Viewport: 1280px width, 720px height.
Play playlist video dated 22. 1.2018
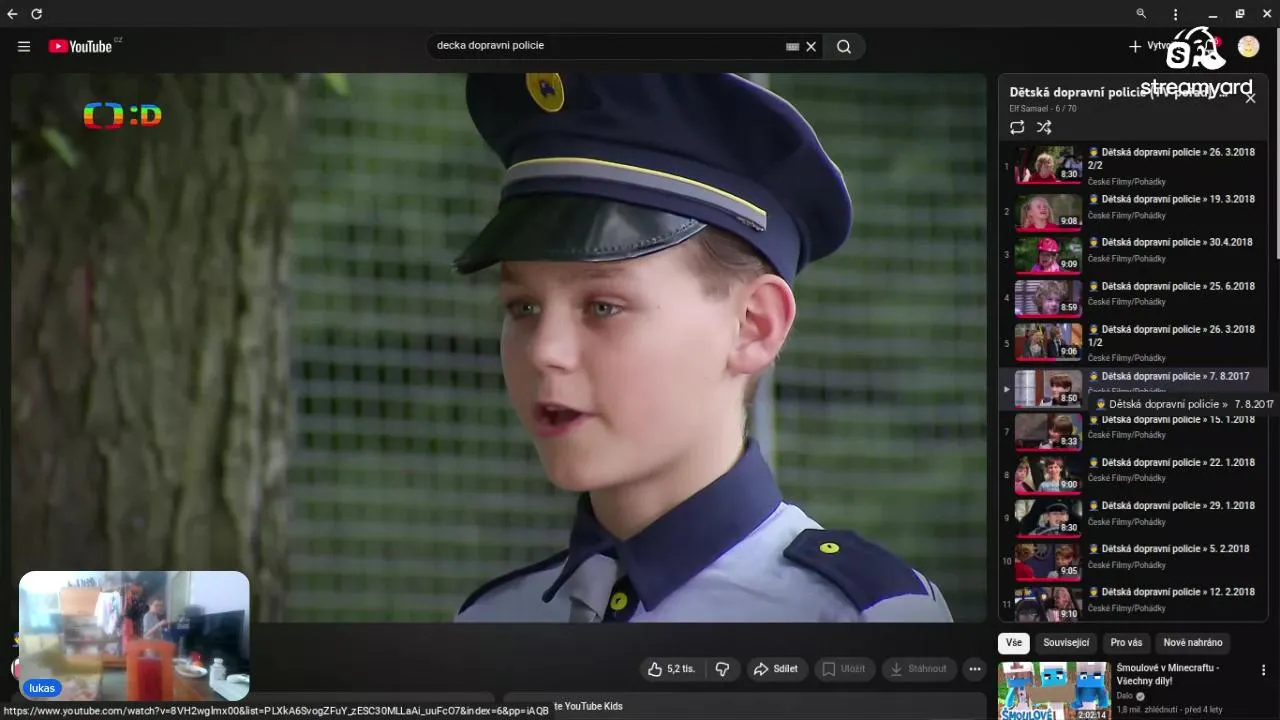(x=1134, y=474)
